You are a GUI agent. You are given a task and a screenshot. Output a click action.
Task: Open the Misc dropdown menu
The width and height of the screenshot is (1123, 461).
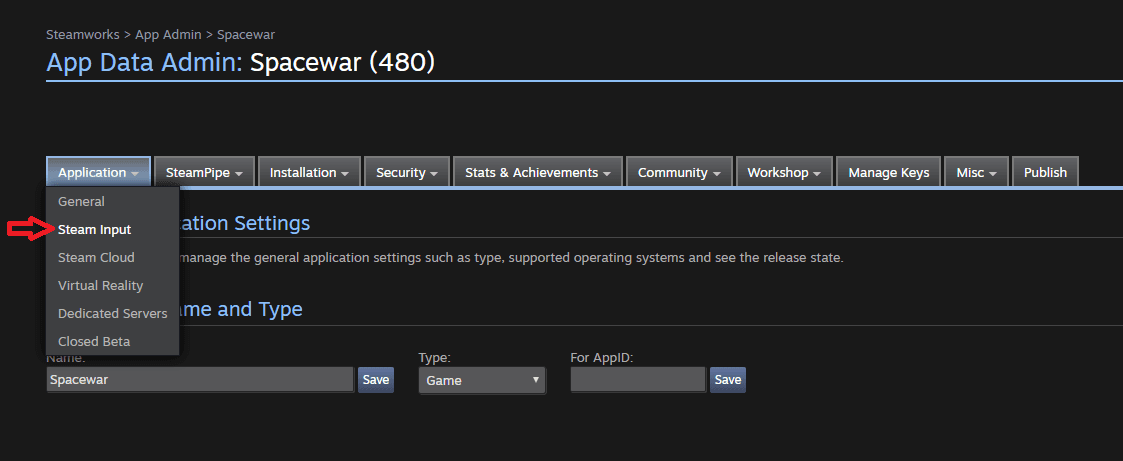click(x=976, y=172)
